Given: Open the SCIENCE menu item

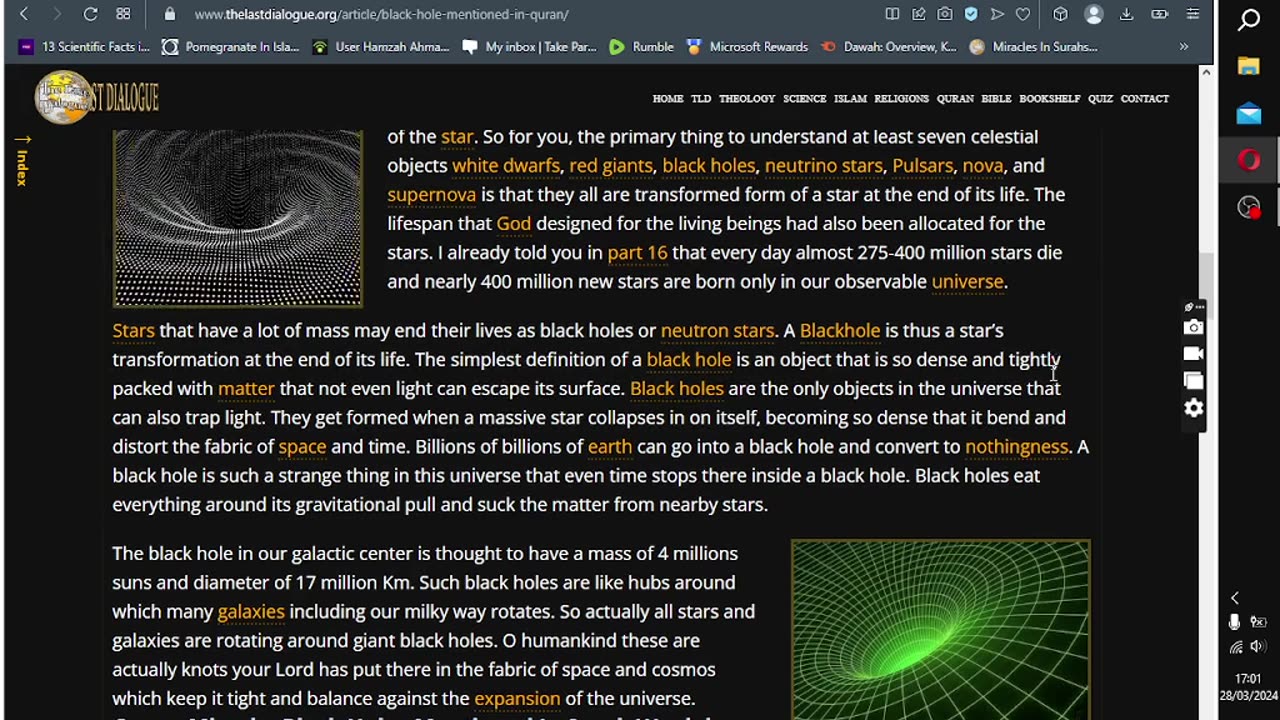Looking at the screenshot, I should pyautogui.click(x=804, y=99).
